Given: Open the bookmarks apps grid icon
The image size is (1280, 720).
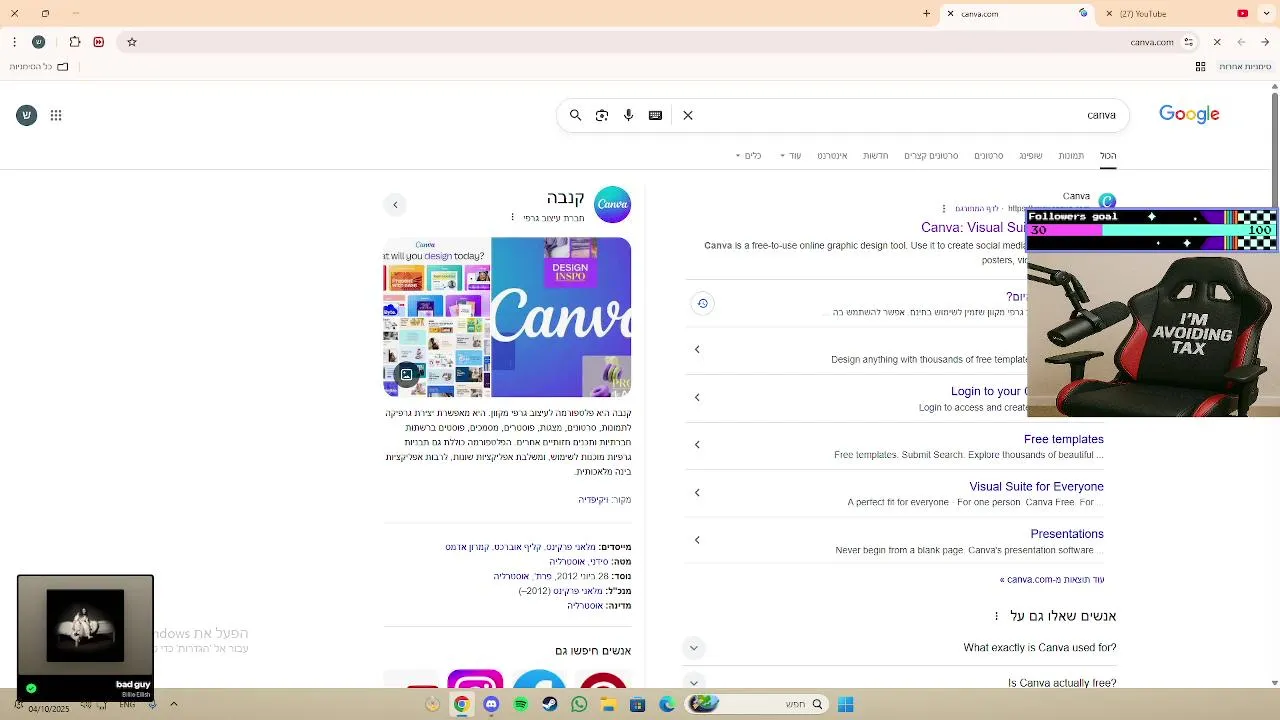Looking at the screenshot, I should click(1200, 67).
